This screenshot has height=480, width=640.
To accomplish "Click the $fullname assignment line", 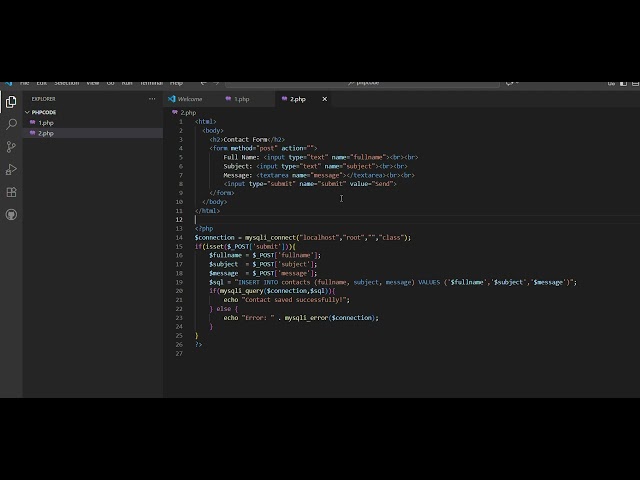I will pyautogui.click(x=265, y=256).
